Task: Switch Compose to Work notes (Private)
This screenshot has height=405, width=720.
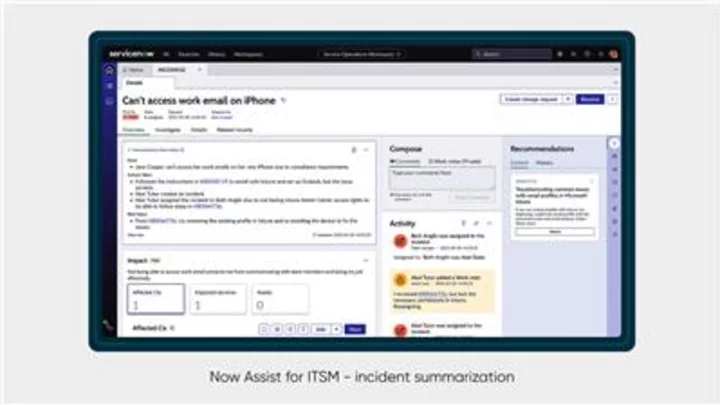Action: coord(455,161)
